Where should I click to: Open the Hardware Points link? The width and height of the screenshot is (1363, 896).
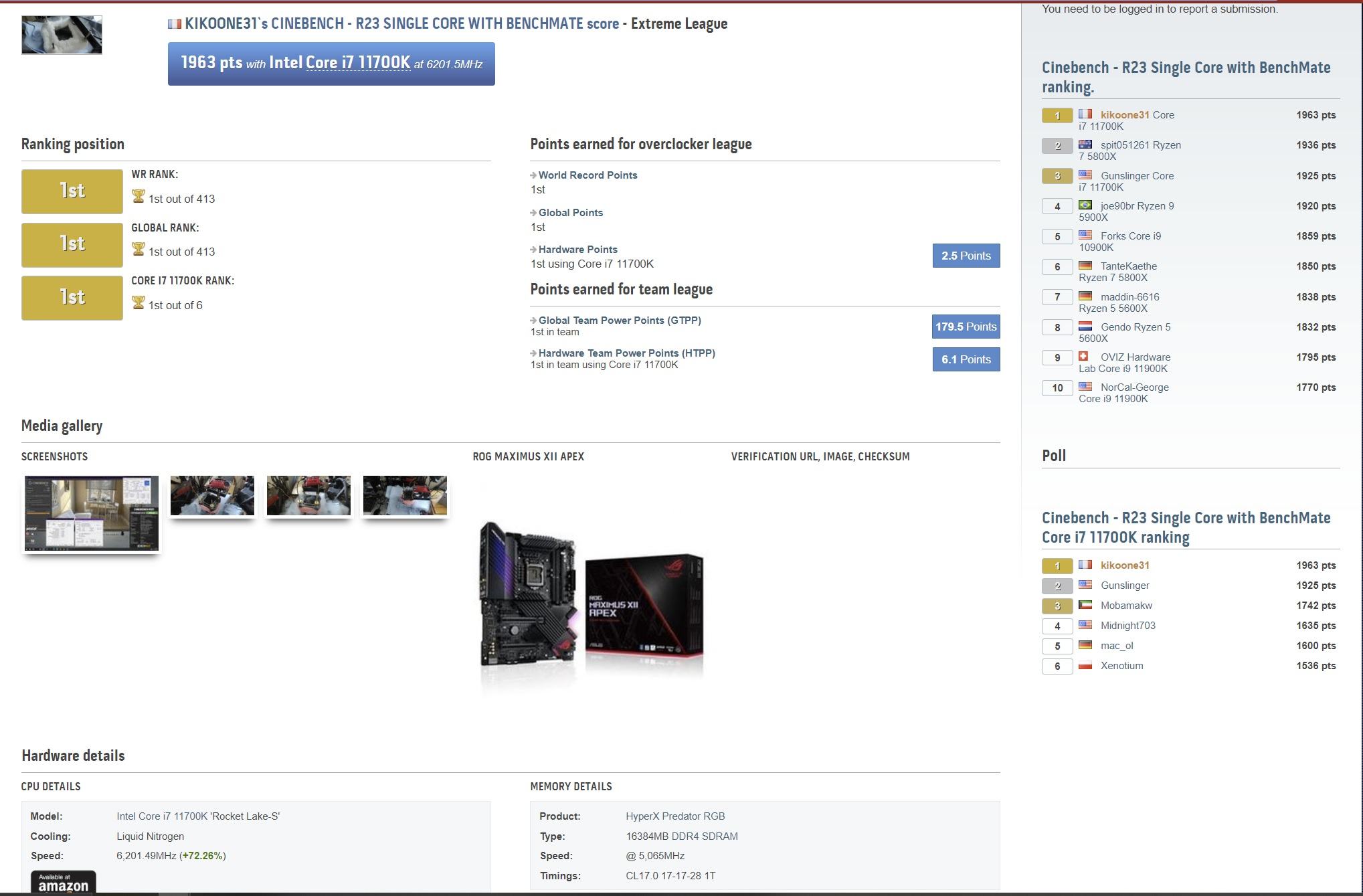click(578, 250)
